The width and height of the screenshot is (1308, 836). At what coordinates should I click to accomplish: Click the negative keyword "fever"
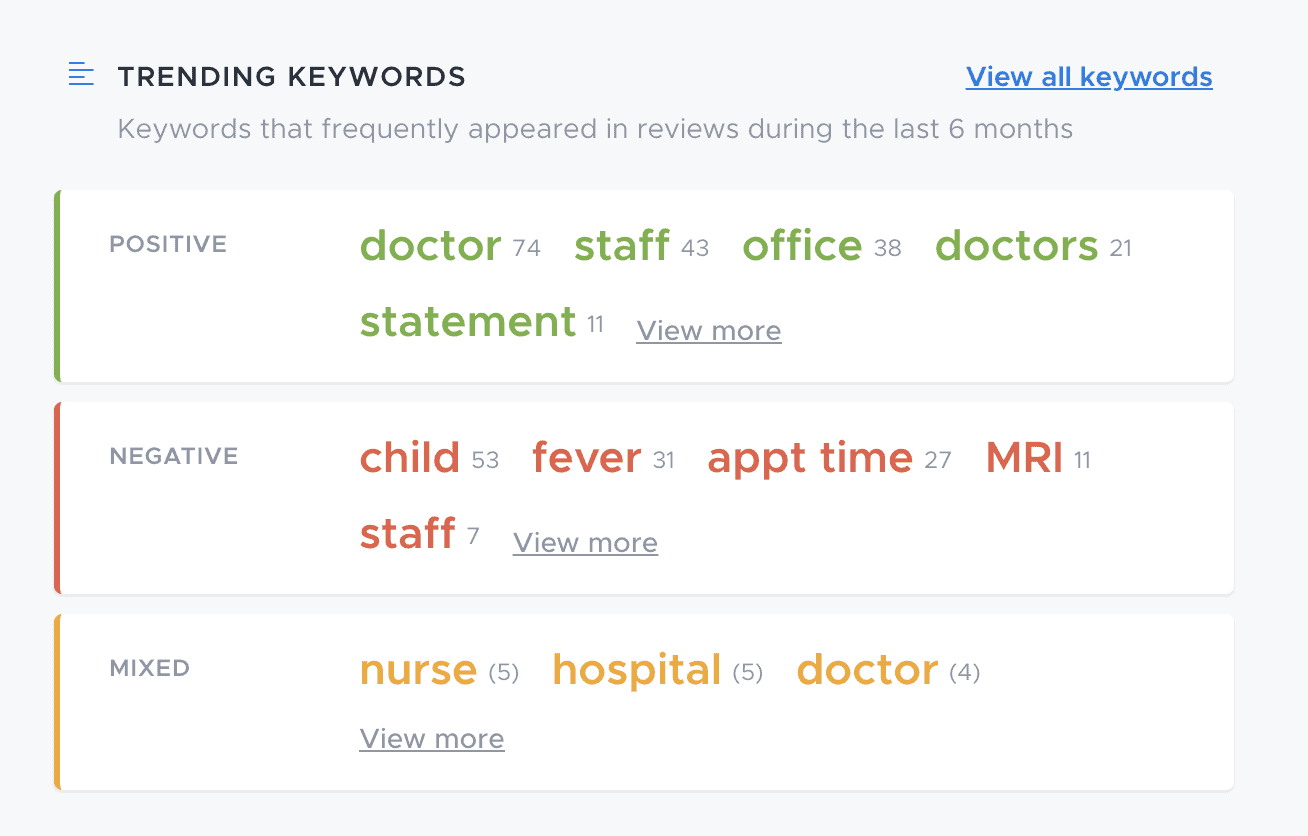pos(586,458)
